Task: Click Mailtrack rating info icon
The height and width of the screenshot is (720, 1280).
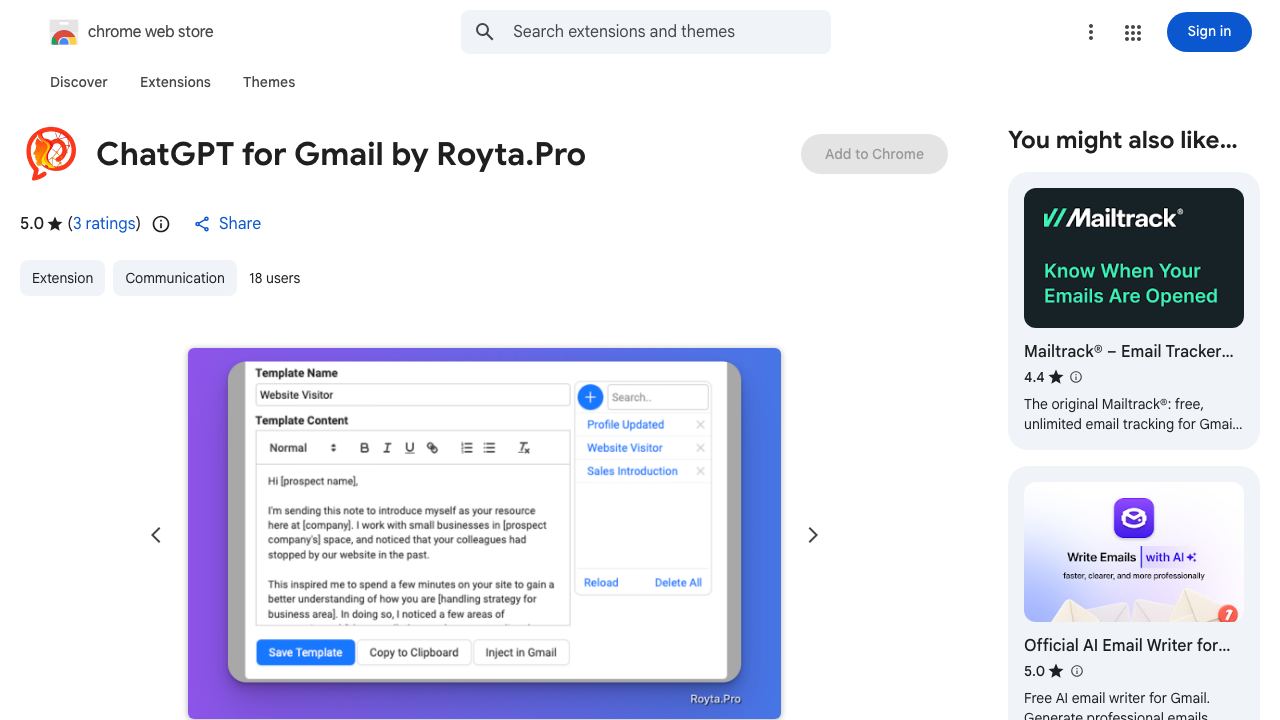Action: (1076, 377)
